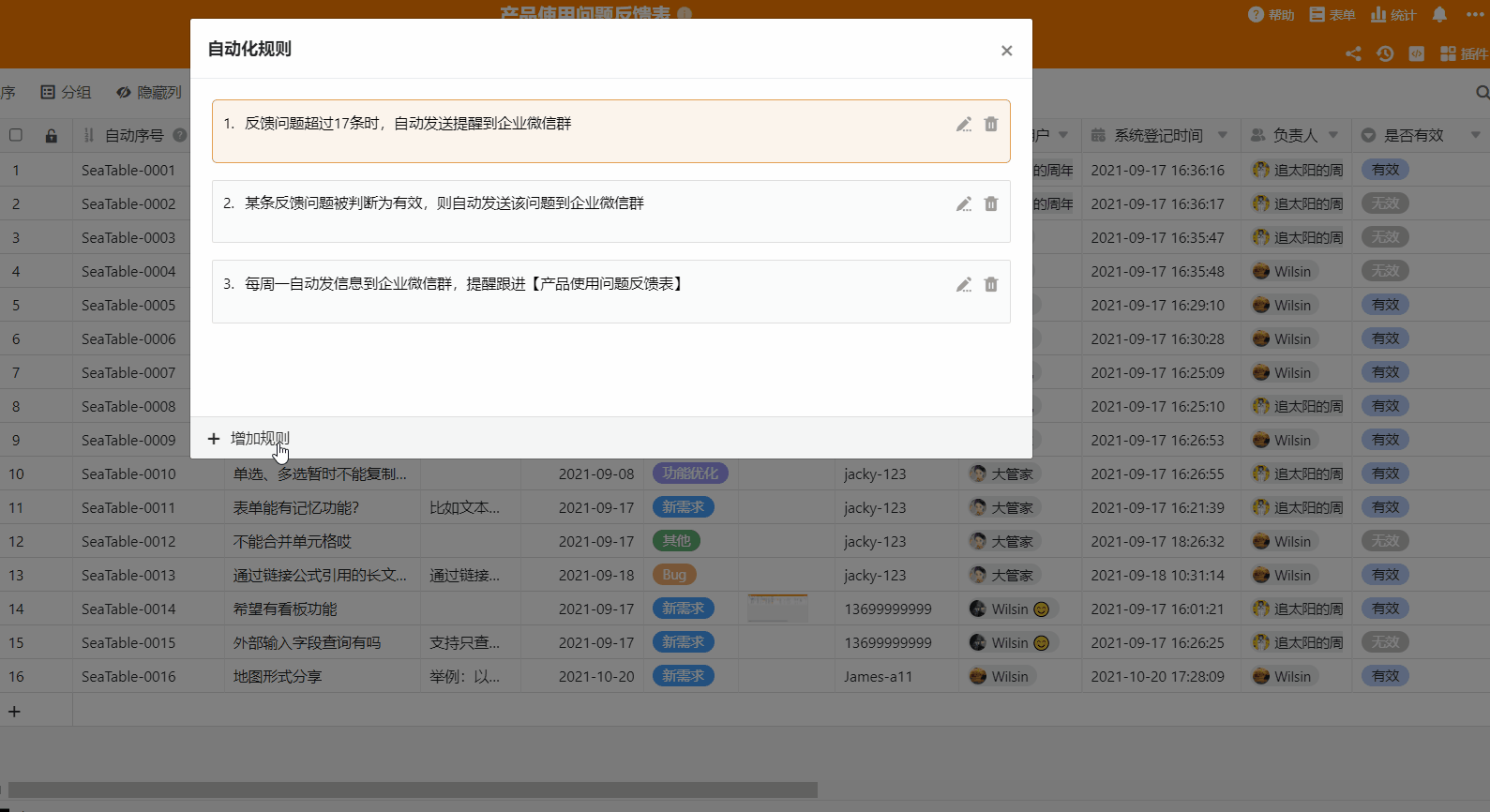
Task: Click 地图形式分享 cell
Action: 322,676
